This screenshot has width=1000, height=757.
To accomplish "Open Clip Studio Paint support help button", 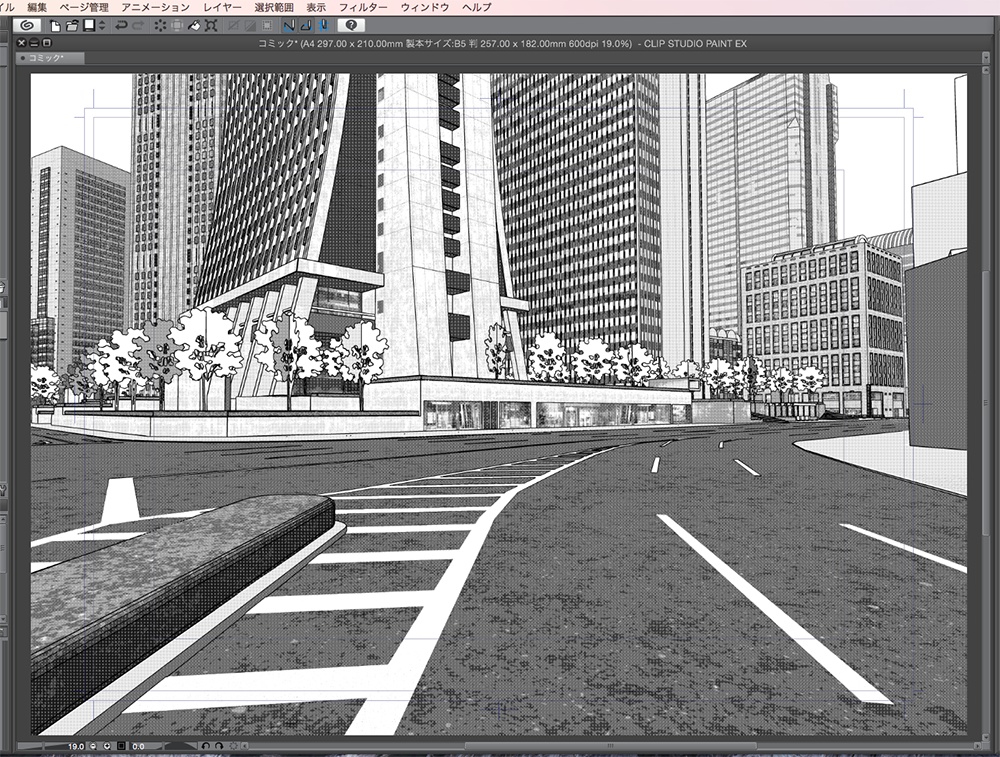I will coord(351,26).
